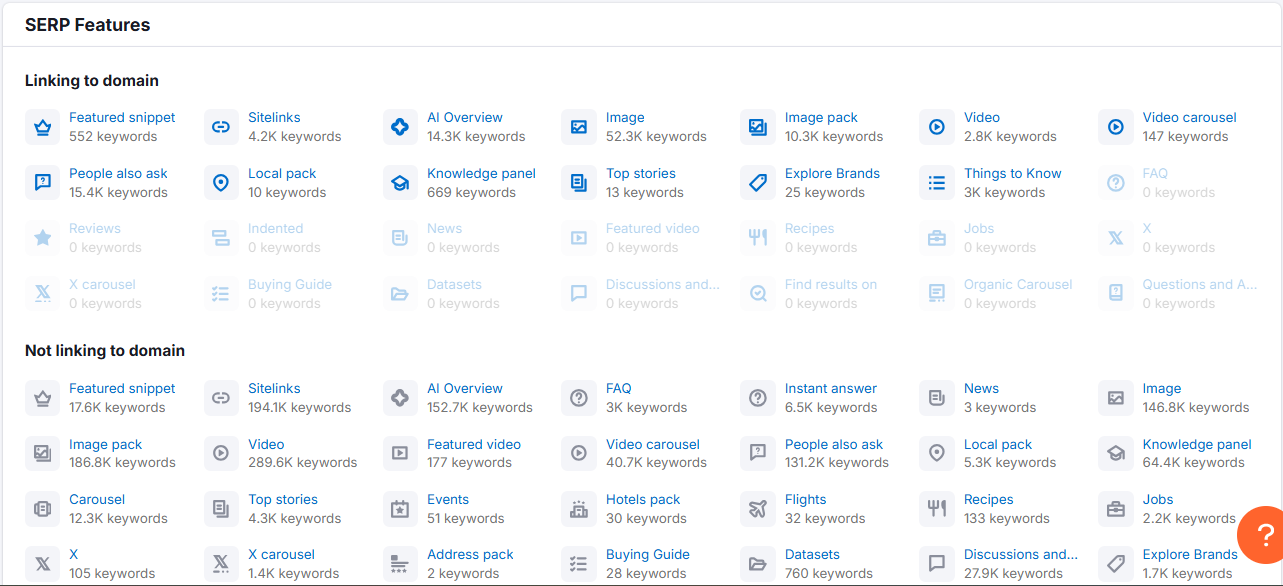Click the Knowledge panel graduation cap icon under Linking to domain
The width and height of the screenshot is (1283, 586).
tap(400, 183)
